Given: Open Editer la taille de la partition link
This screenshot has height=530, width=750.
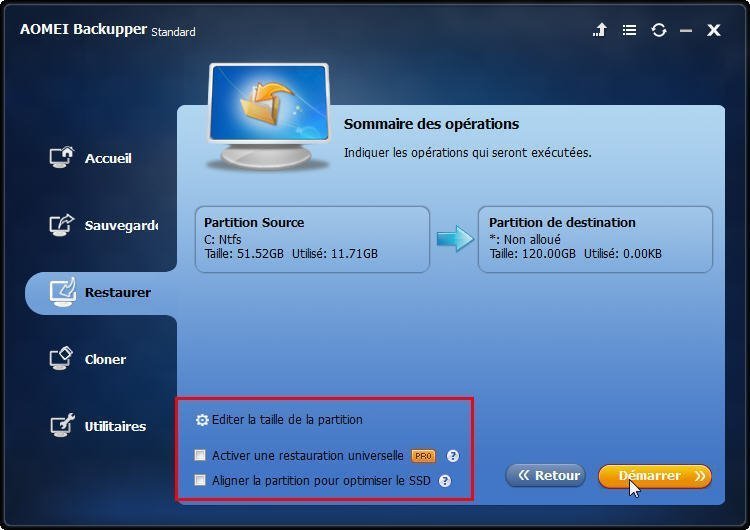Looking at the screenshot, I should click(x=287, y=420).
